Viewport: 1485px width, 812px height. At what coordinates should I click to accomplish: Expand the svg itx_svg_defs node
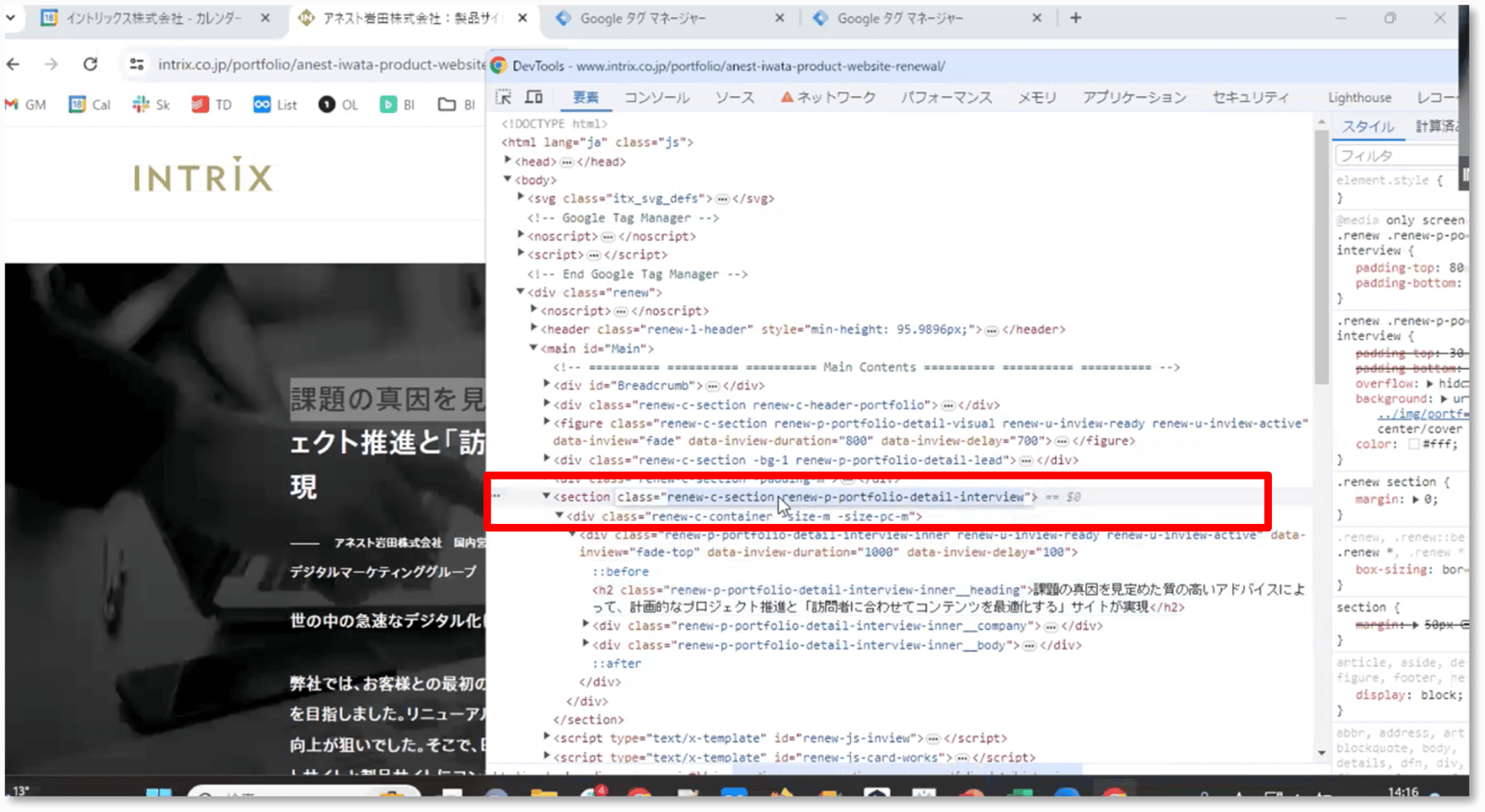coord(520,197)
